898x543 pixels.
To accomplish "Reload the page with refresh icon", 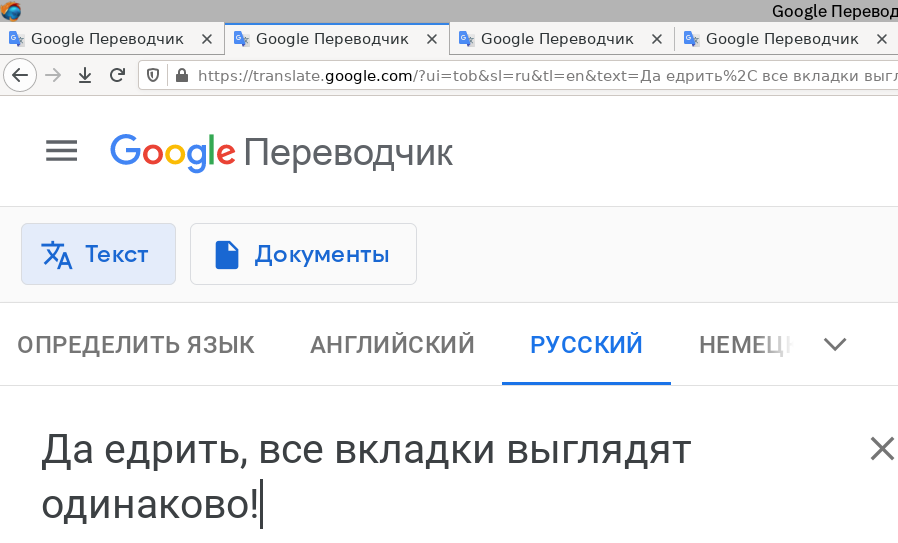I will tap(117, 75).
